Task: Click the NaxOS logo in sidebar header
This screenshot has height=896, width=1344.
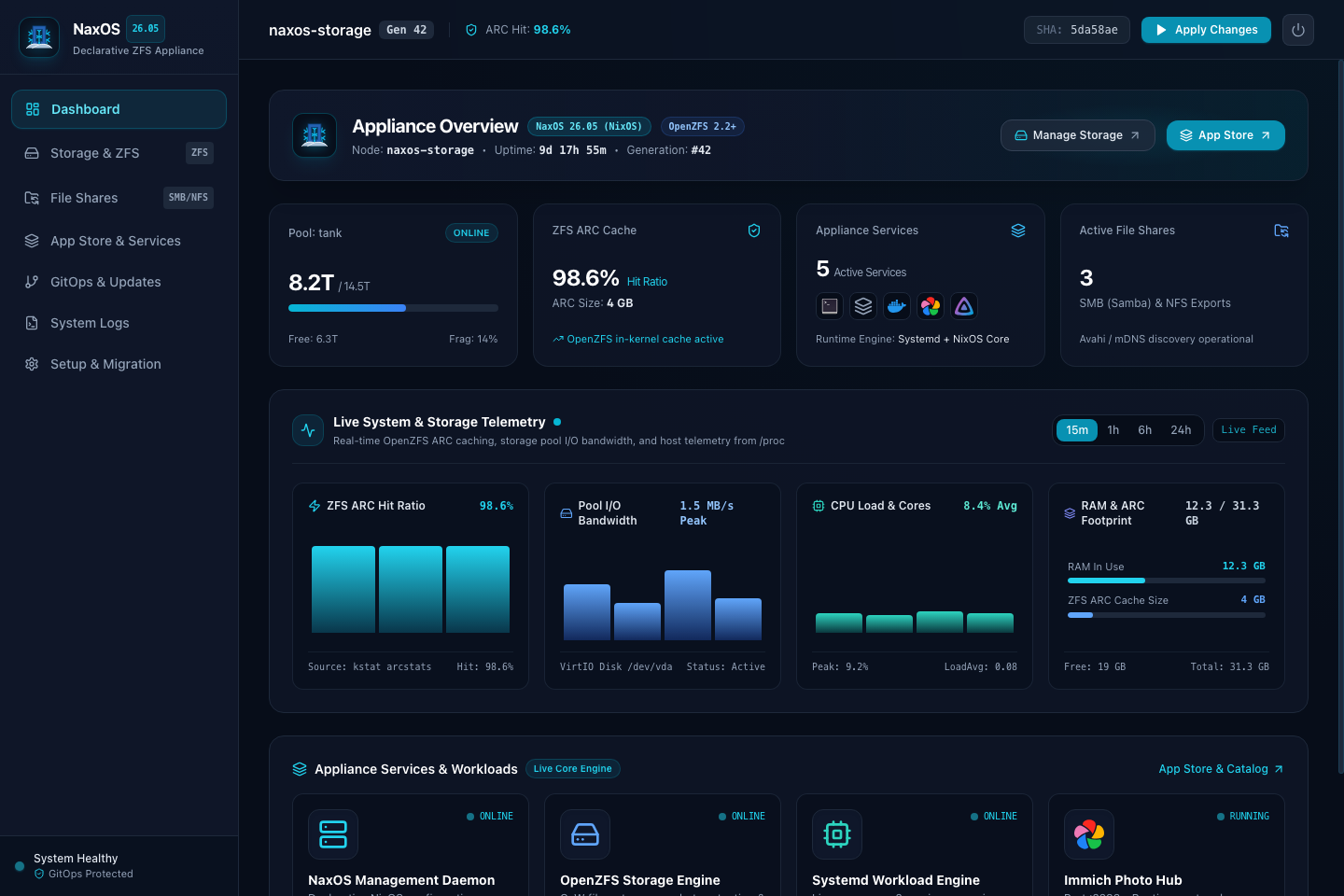Action: point(39,37)
